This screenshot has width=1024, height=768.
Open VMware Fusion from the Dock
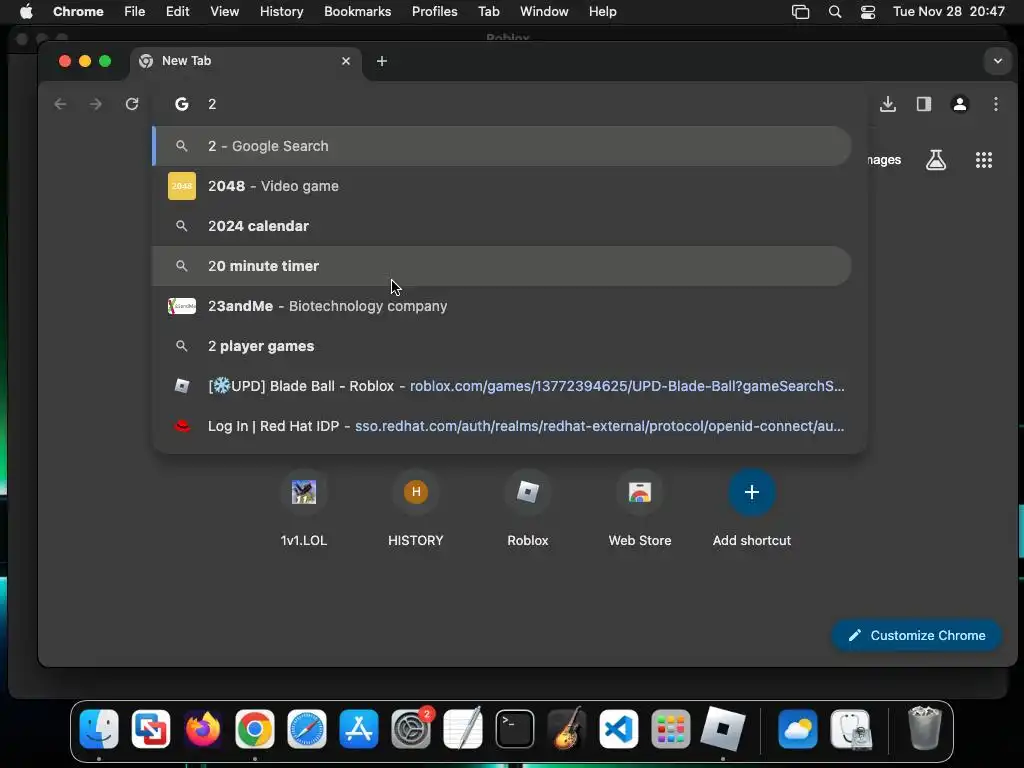[151, 729]
